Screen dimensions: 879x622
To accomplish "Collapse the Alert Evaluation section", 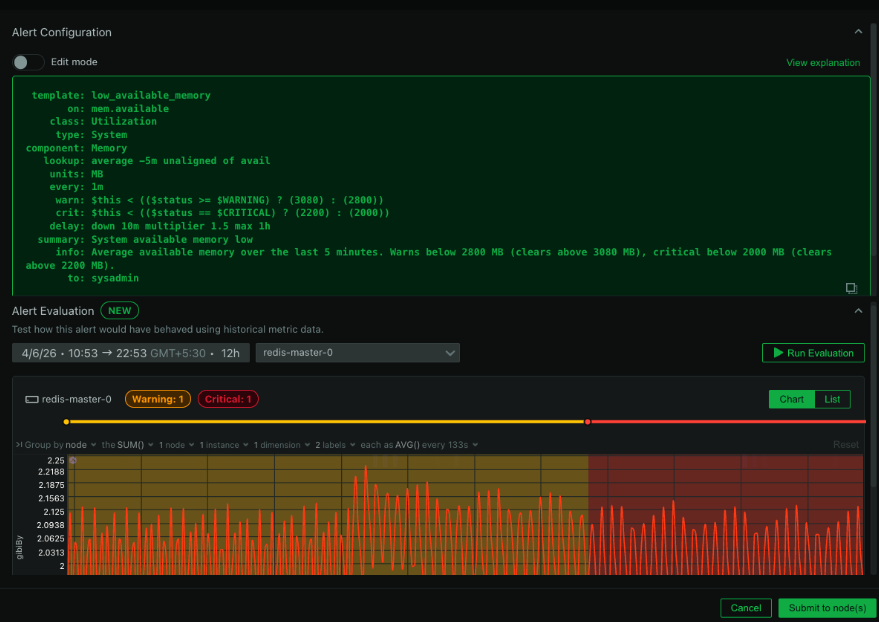I will pyautogui.click(x=858, y=311).
